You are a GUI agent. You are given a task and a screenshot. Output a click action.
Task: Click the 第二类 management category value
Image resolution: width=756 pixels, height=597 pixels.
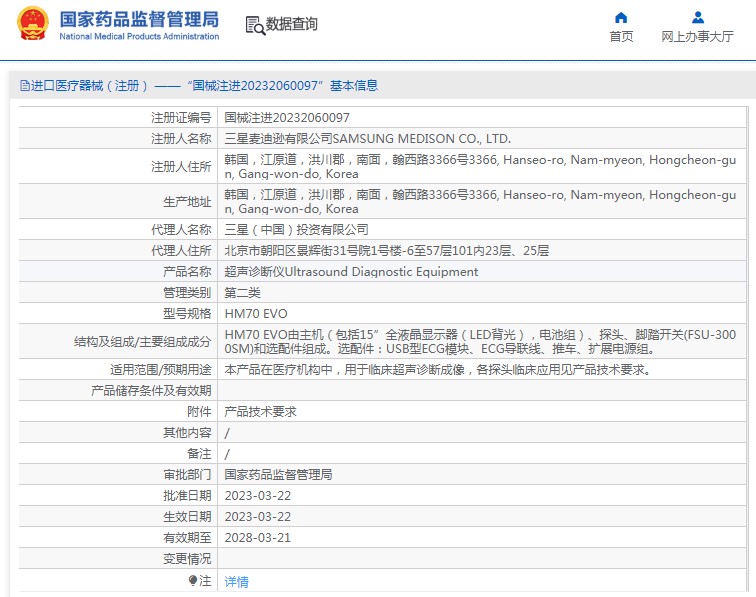point(242,292)
